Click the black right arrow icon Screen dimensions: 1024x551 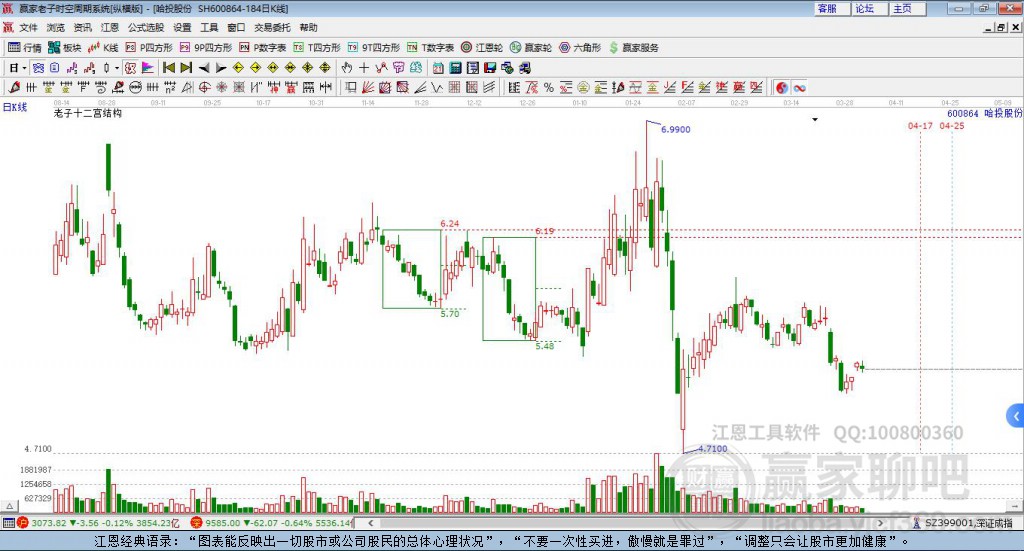221,68
